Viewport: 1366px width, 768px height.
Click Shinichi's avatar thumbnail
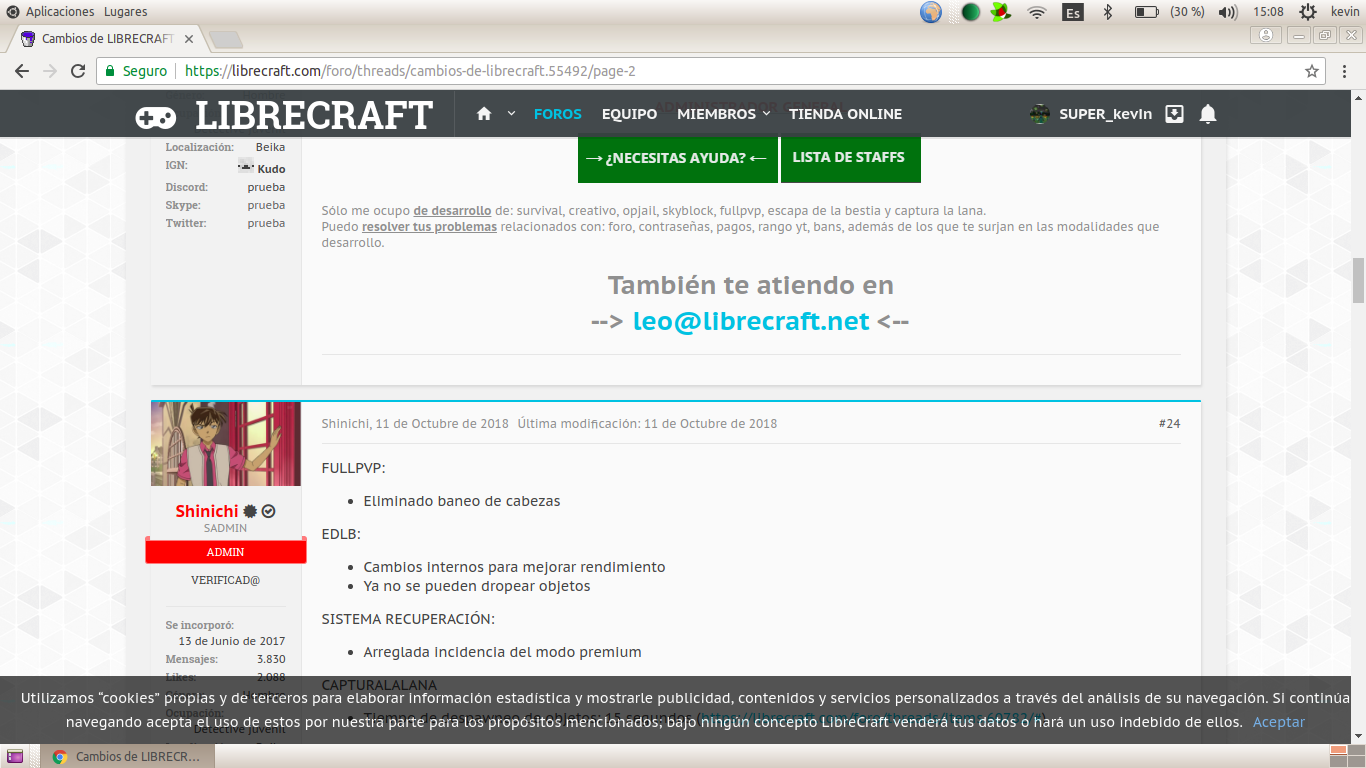click(226, 444)
